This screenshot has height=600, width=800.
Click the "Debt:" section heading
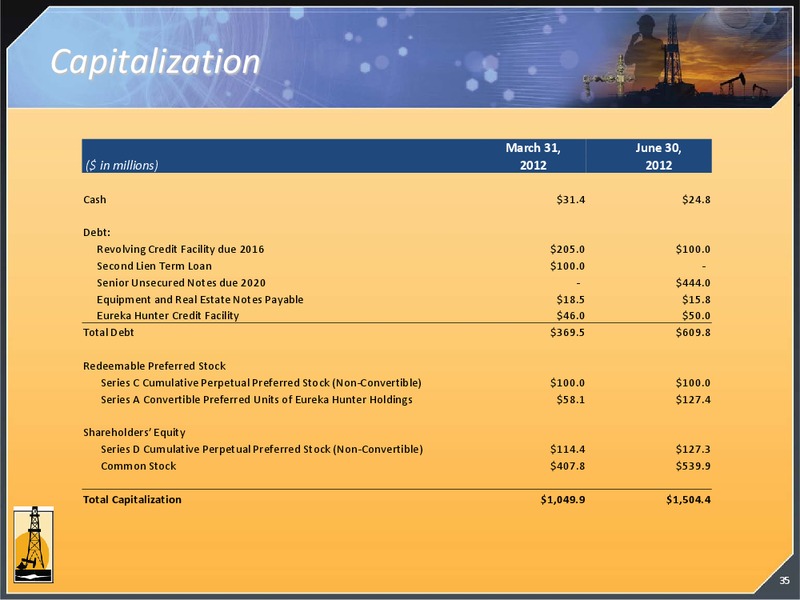click(97, 233)
